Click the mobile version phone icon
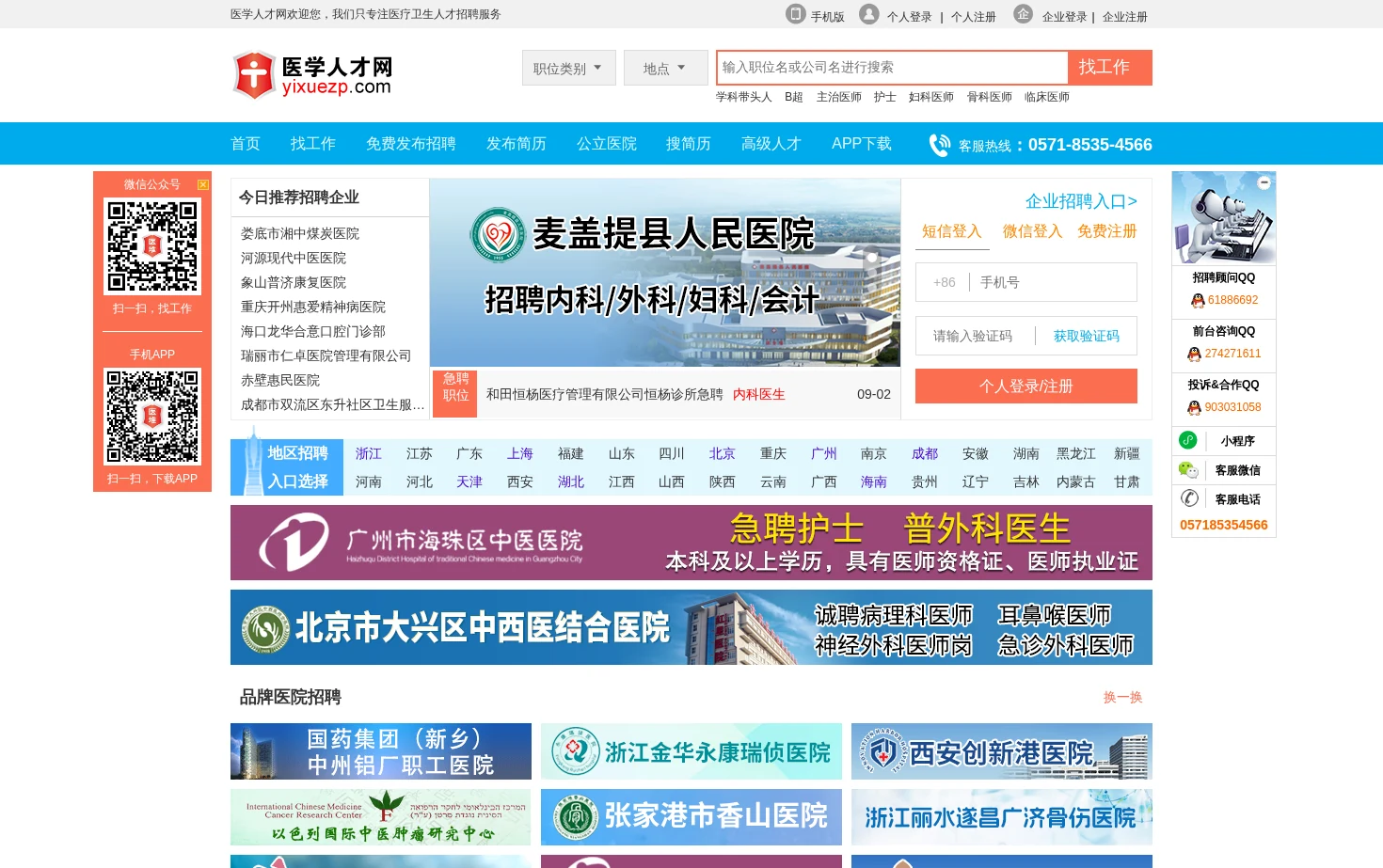The height and width of the screenshot is (868, 1383). [796, 14]
